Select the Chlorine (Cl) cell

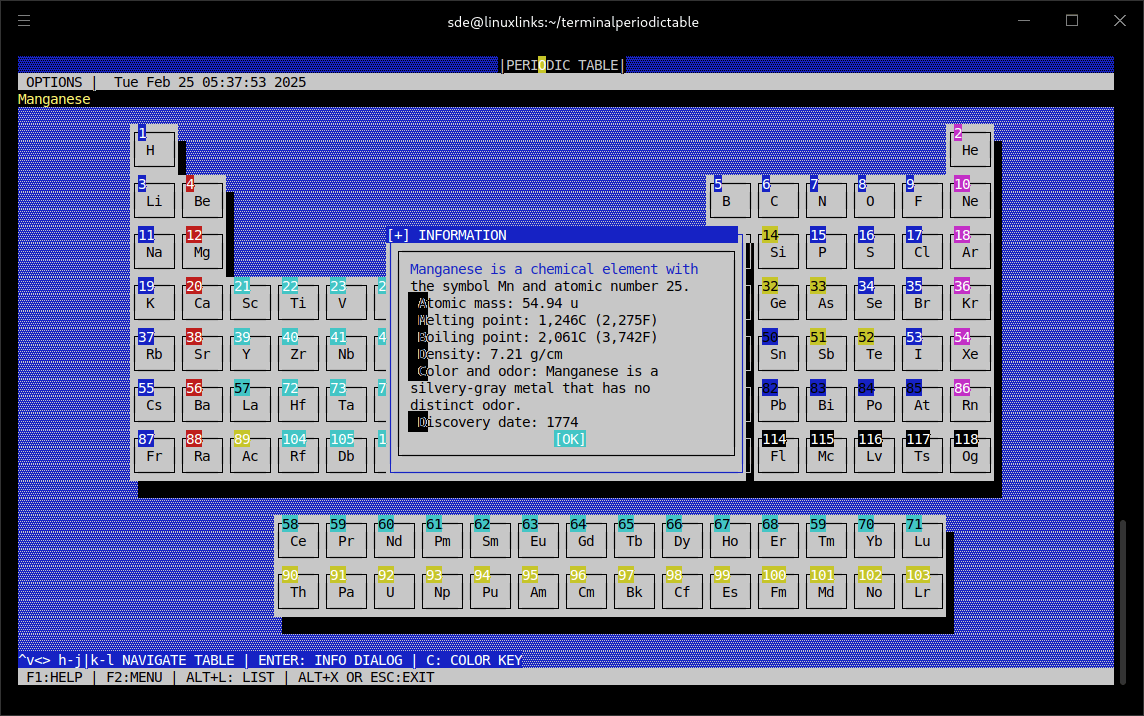pos(922,252)
